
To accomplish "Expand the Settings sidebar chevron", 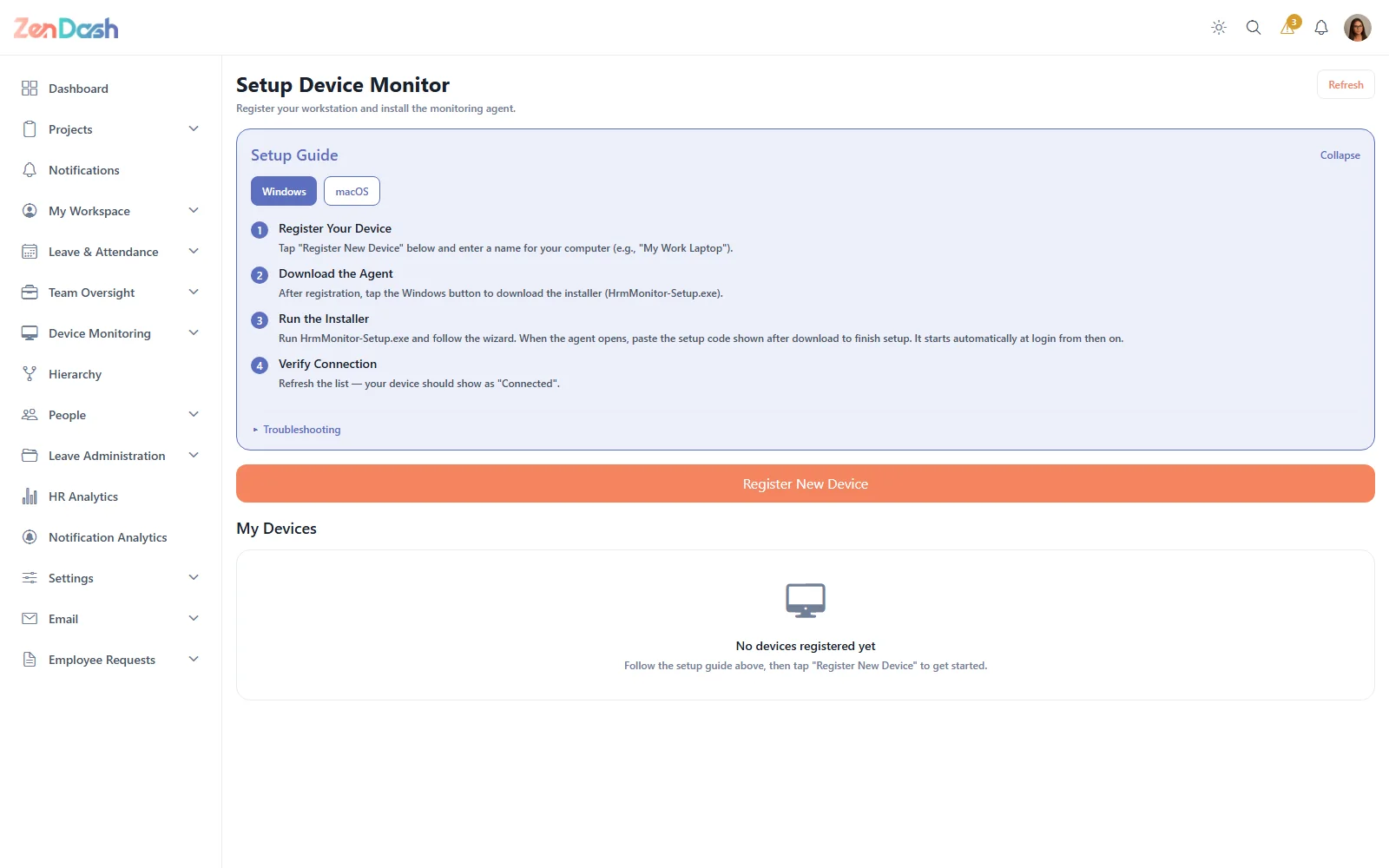I will pos(194,578).
